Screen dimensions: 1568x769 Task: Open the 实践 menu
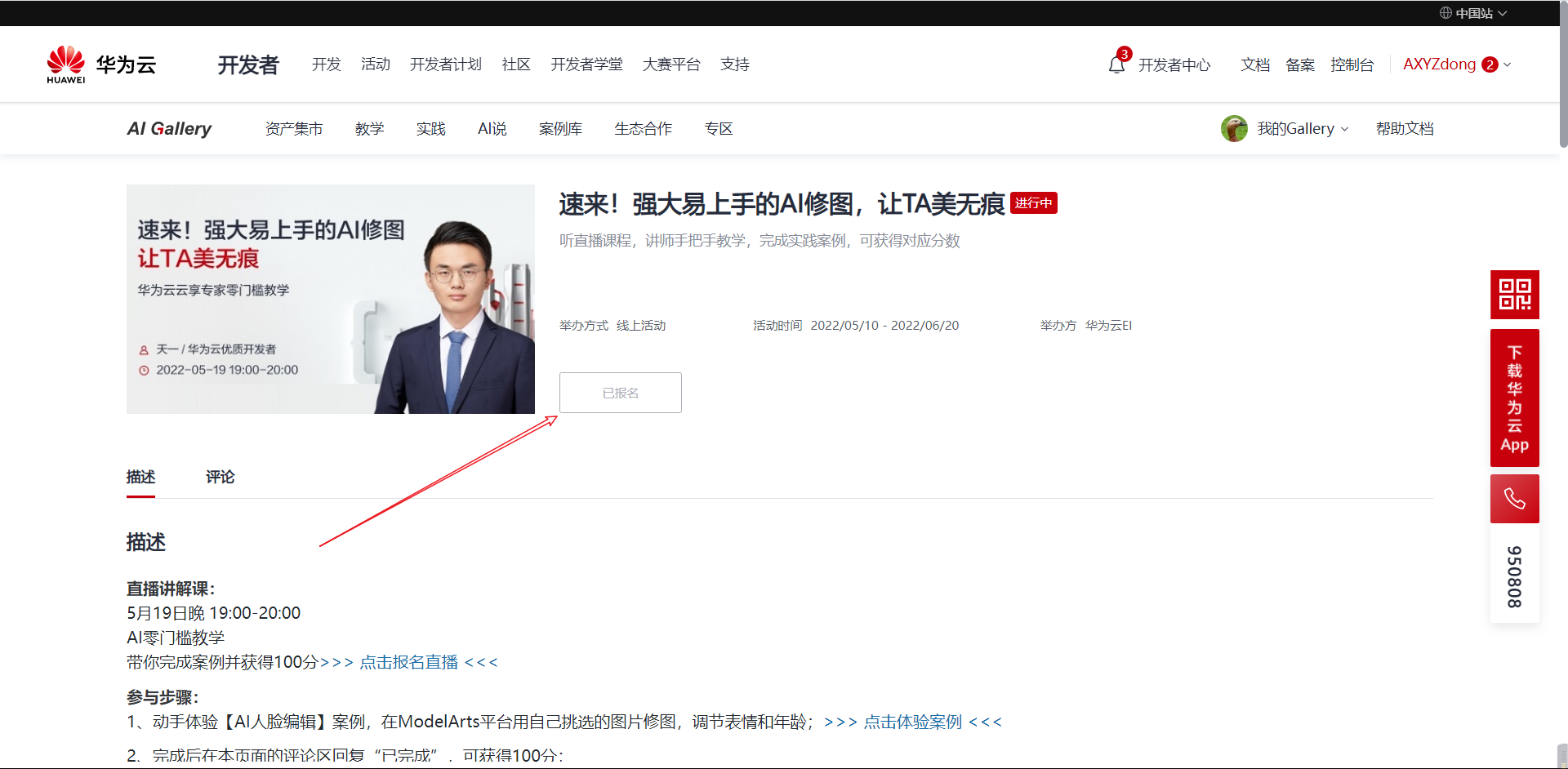coord(431,129)
